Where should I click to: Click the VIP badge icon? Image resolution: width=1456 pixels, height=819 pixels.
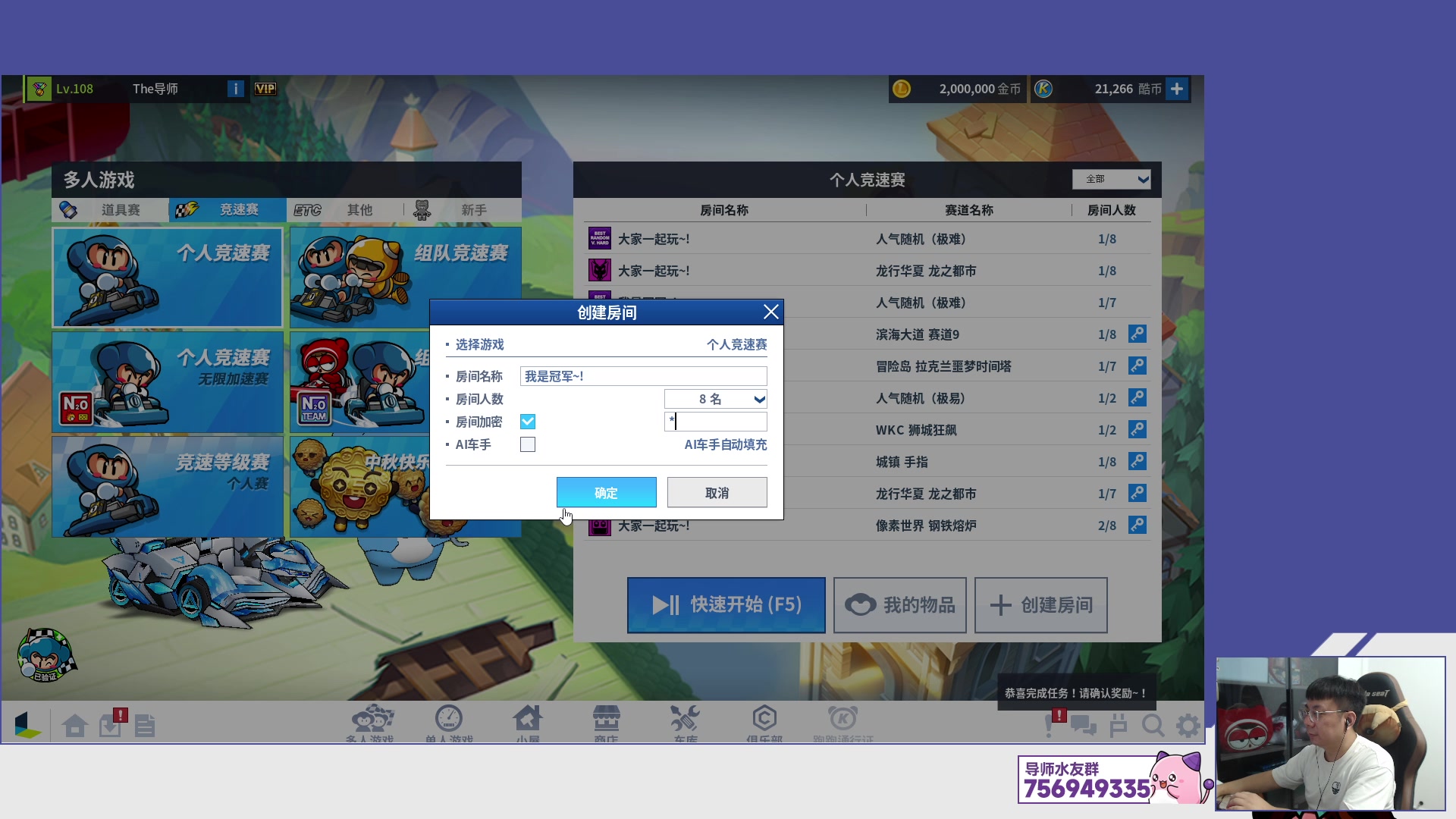pyautogui.click(x=265, y=89)
